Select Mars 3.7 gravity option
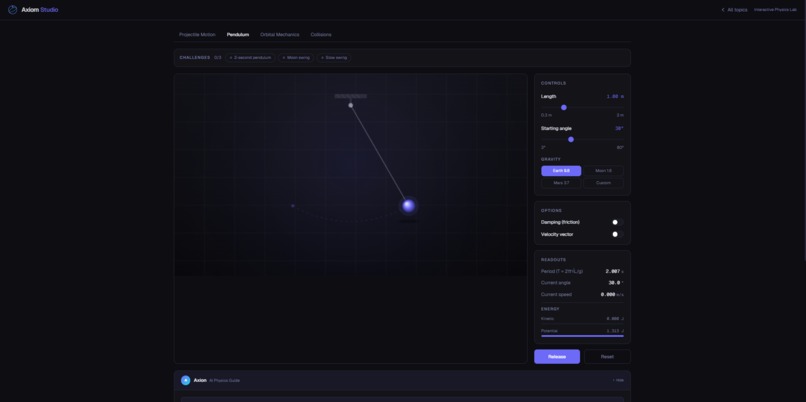 tap(561, 183)
